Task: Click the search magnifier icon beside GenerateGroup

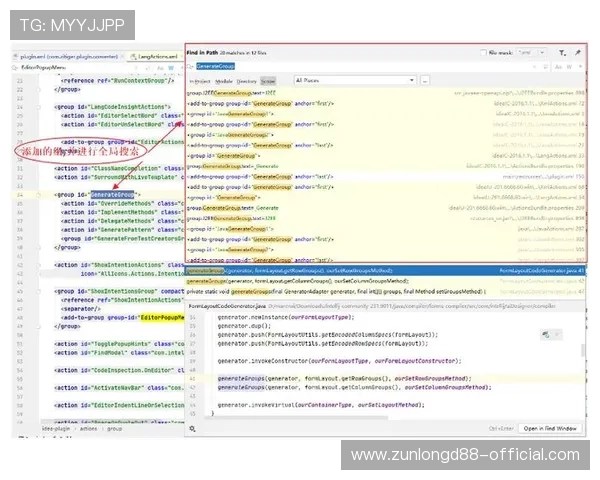Action: (190, 65)
